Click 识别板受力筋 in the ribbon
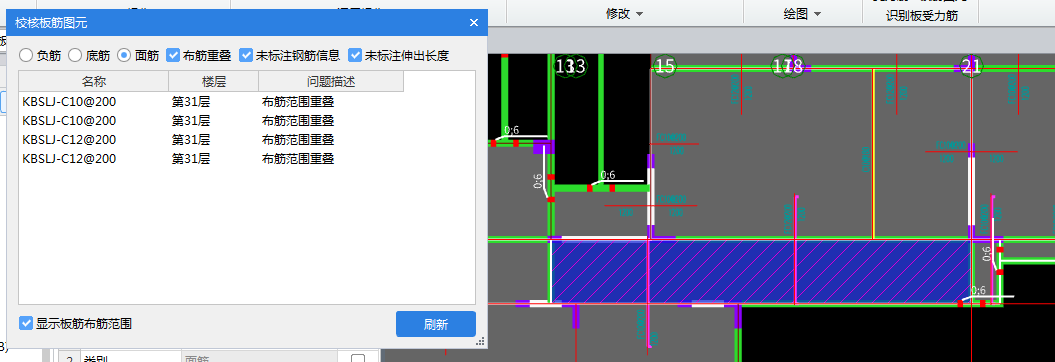This screenshot has width=1055, height=362. click(922, 15)
